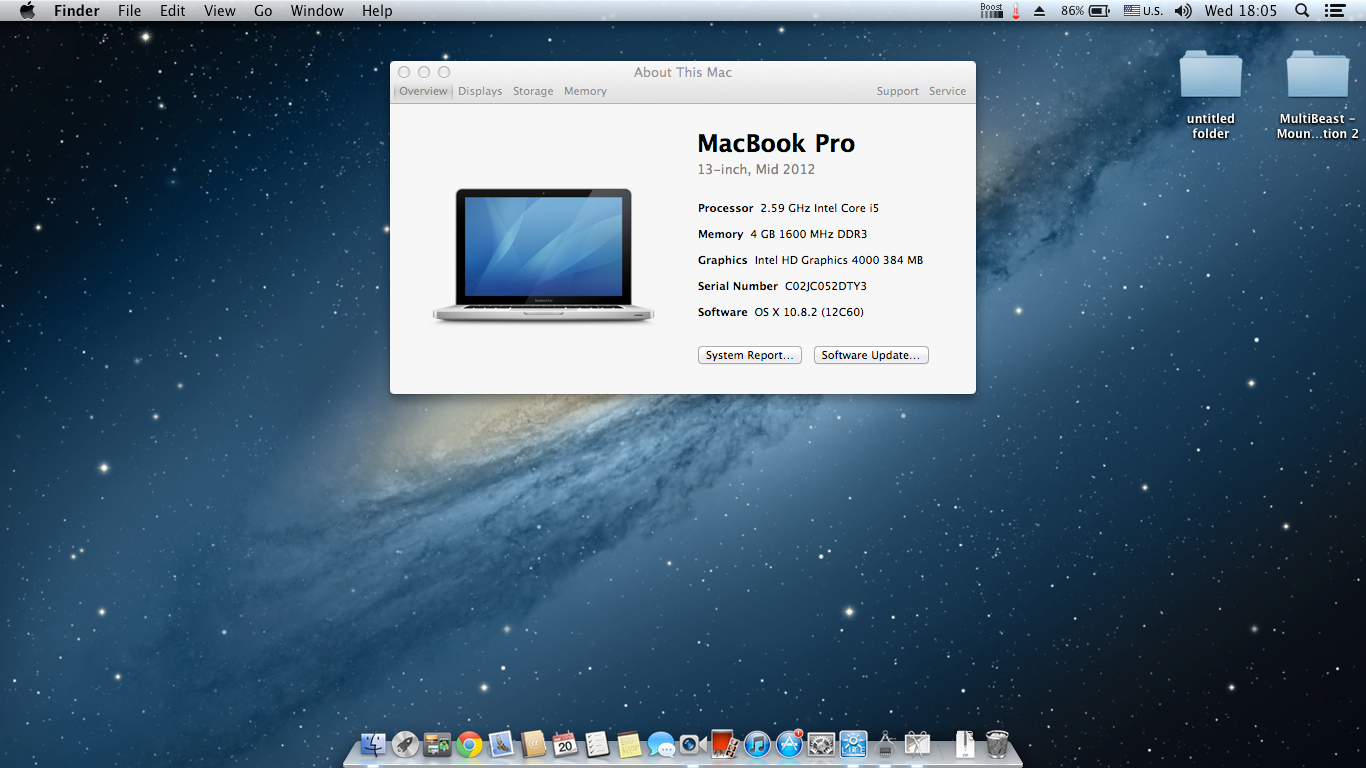This screenshot has width=1366, height=768.
Task: Click the Boost menu bar icon
Action: [991, 11]
